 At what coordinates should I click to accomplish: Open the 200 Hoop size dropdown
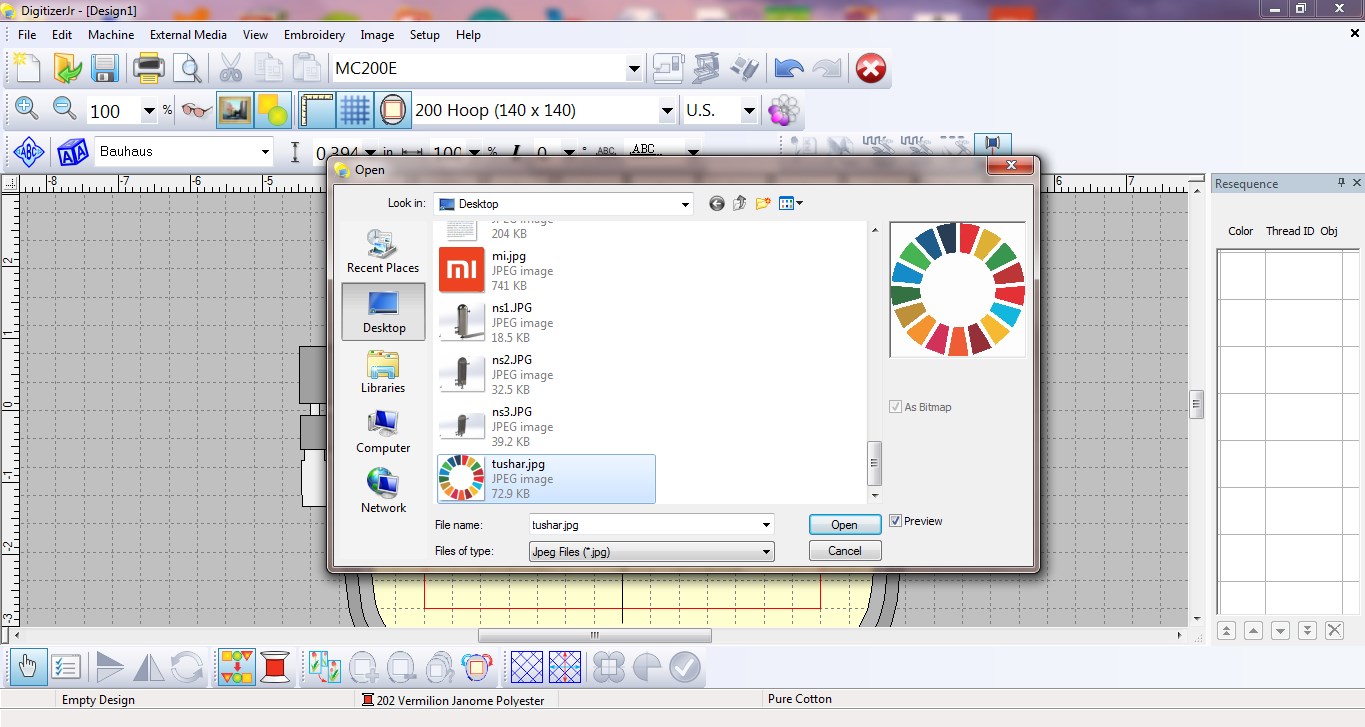pyautogui.click(x=667, y=111)
